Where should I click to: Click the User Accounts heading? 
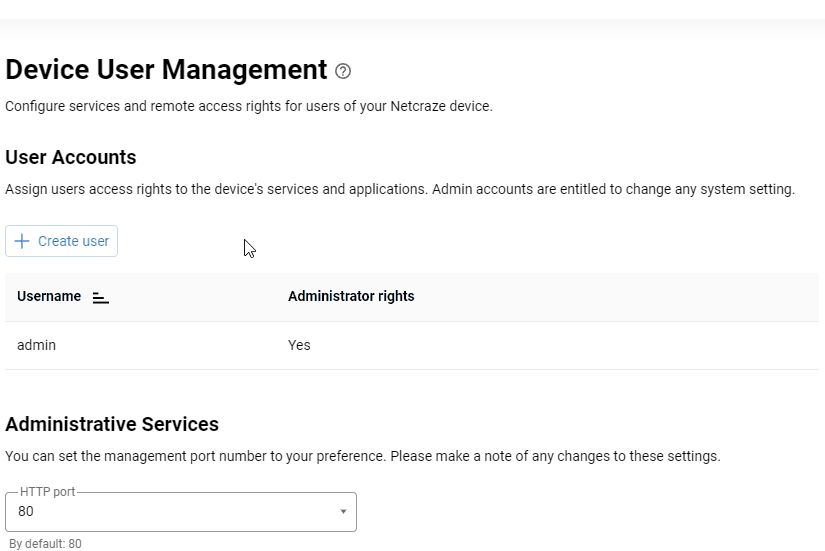click(x=71, y=157)
